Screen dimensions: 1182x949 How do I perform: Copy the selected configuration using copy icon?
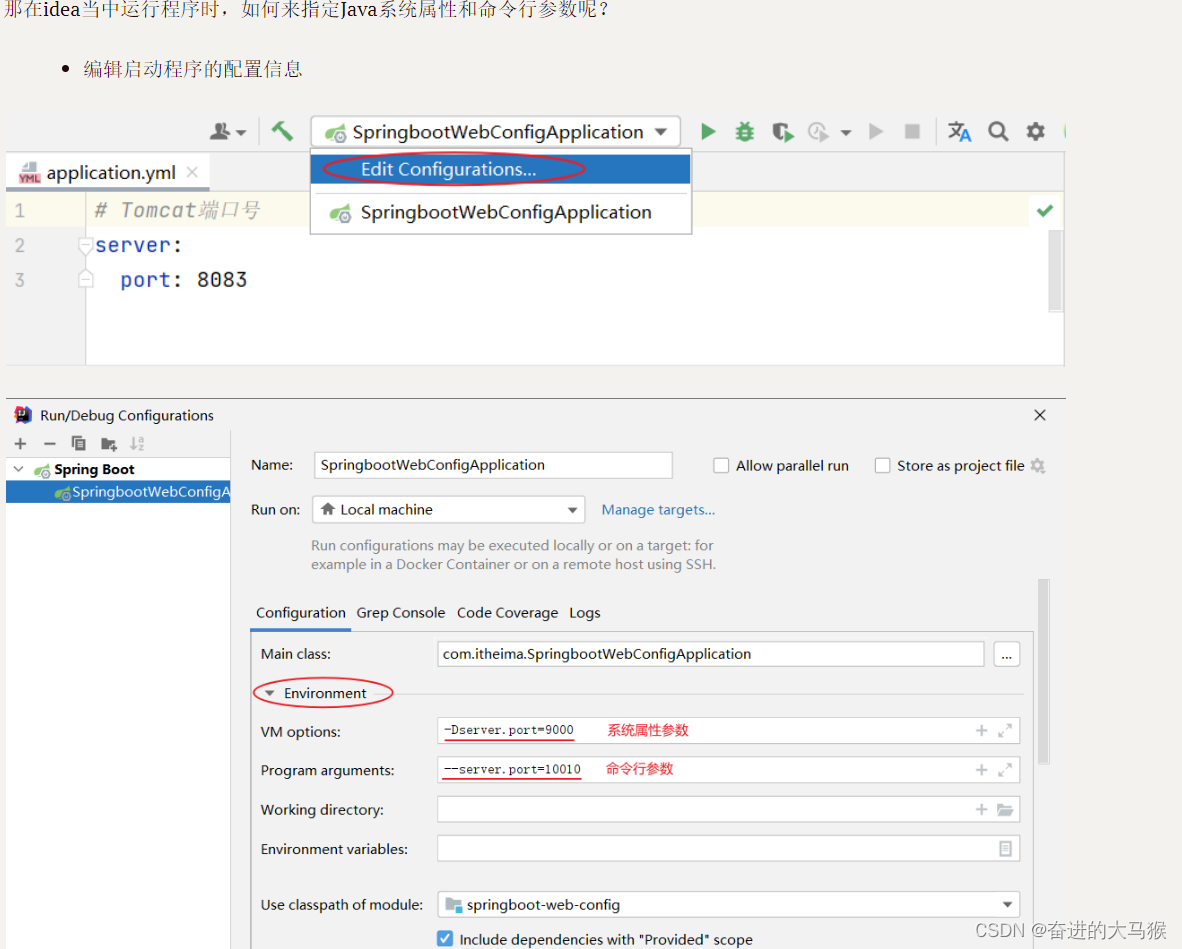coord(78,443)
